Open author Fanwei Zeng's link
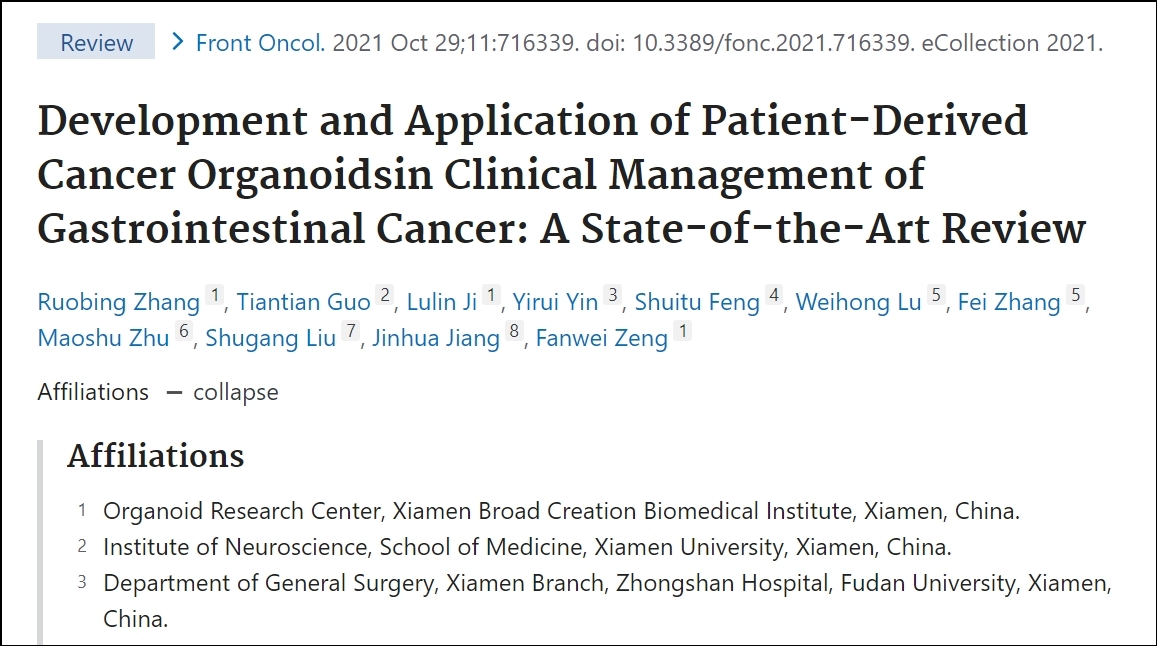The height and width of the screenshot is (646, 1157). click(601, 338)
